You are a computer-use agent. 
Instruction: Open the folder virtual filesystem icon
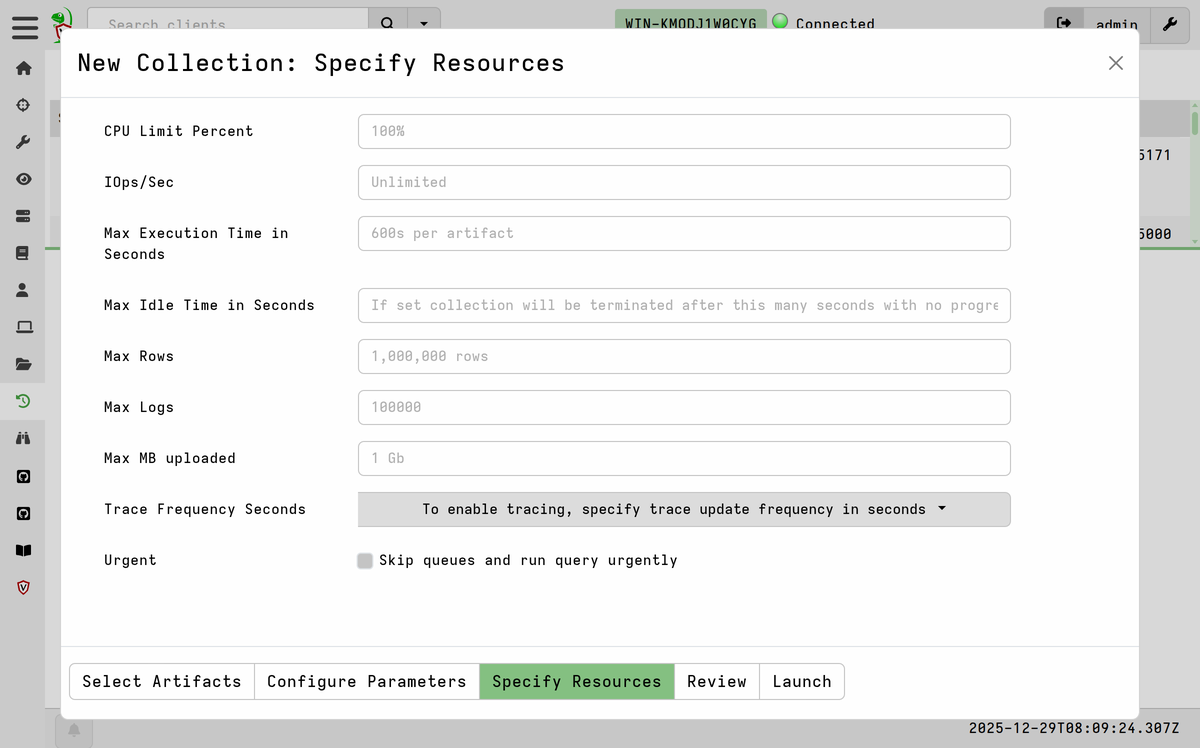pos(23,364)
